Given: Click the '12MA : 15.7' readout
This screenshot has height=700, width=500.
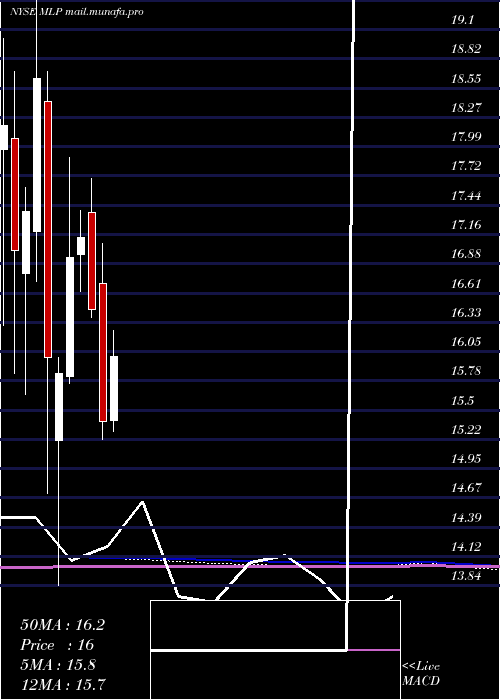Looking at the screenshot, I should (63, 684).
